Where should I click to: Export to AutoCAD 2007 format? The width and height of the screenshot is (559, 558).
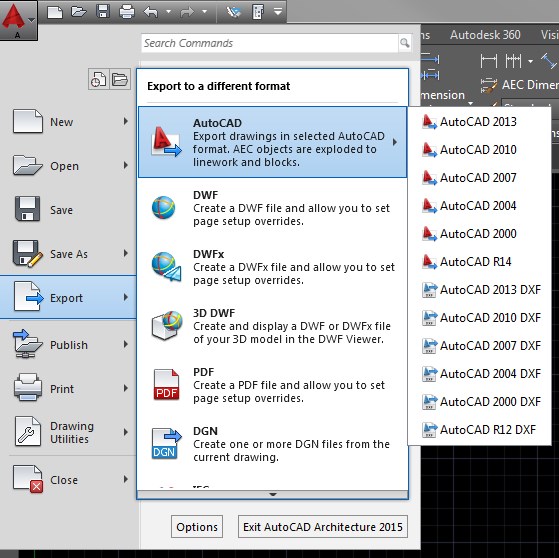point(479,178)
